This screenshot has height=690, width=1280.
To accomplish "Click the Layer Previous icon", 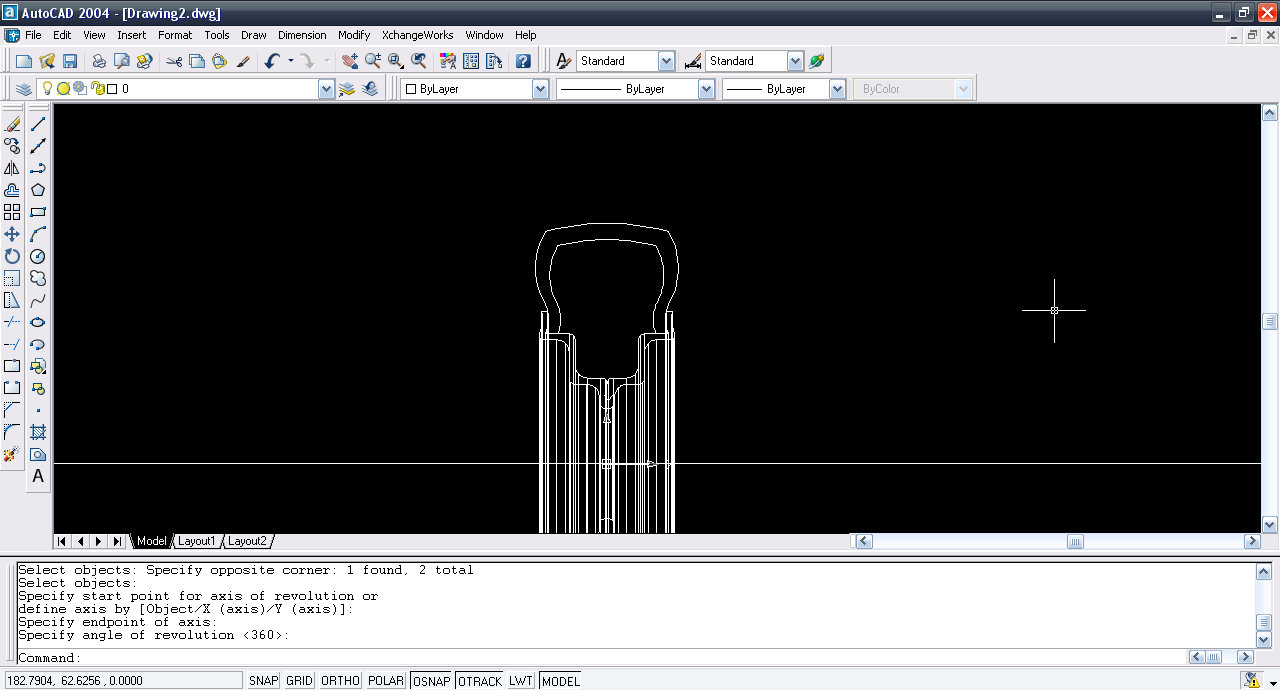I will coord(371,89).
